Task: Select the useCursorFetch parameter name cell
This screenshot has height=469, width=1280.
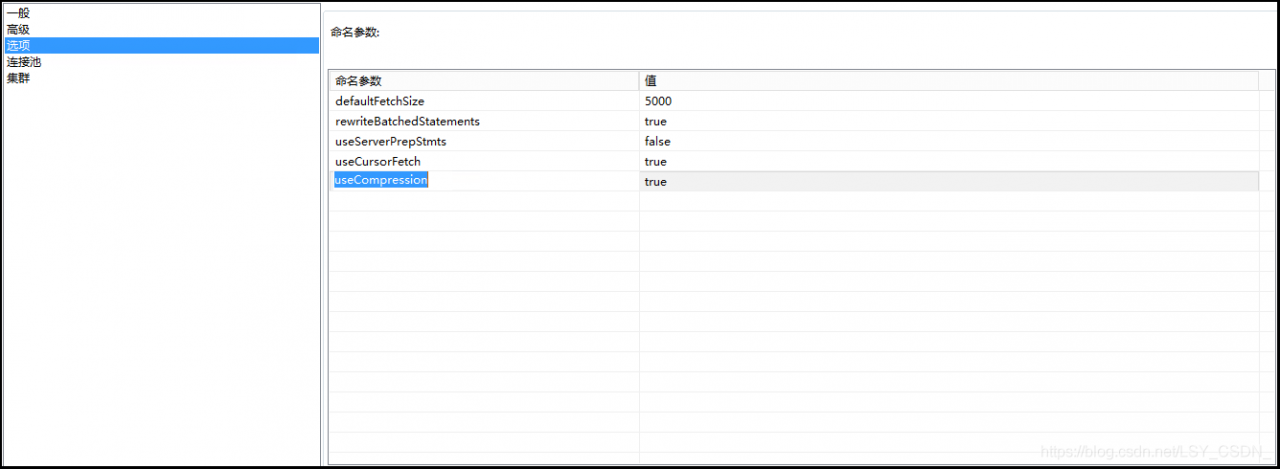Action: [378, 161]
